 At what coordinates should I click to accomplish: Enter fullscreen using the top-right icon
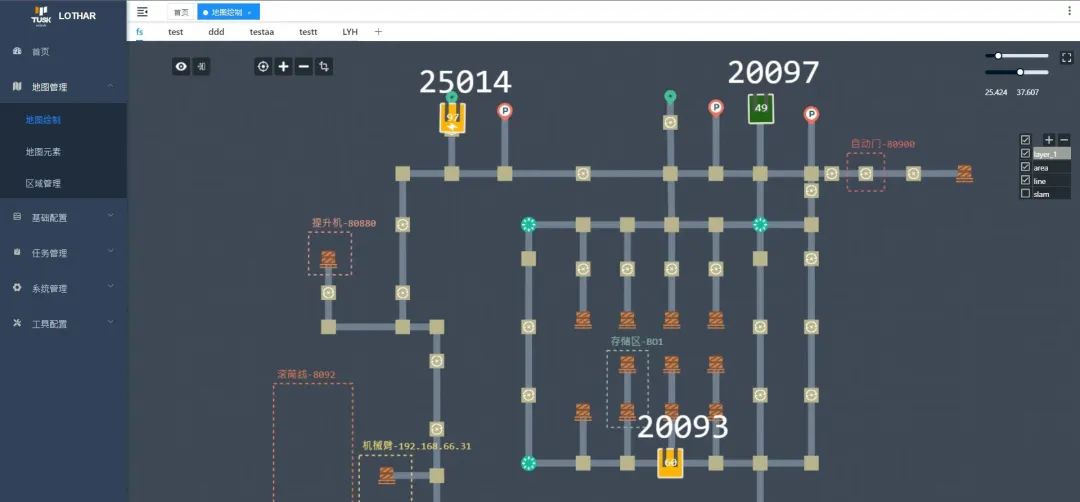coord(1066,58)
